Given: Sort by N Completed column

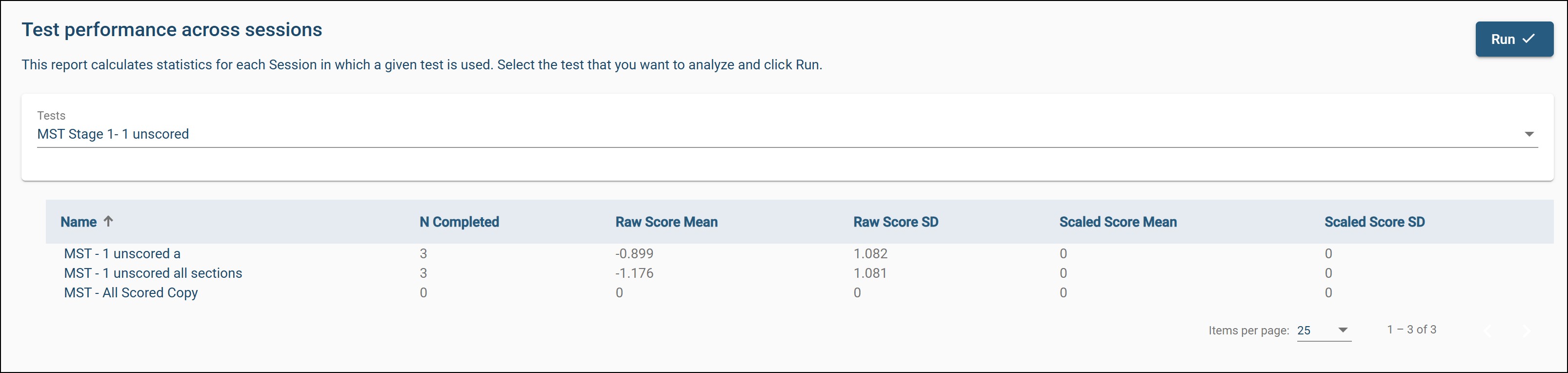Looking at the screenshot, I should pos(459,222).
